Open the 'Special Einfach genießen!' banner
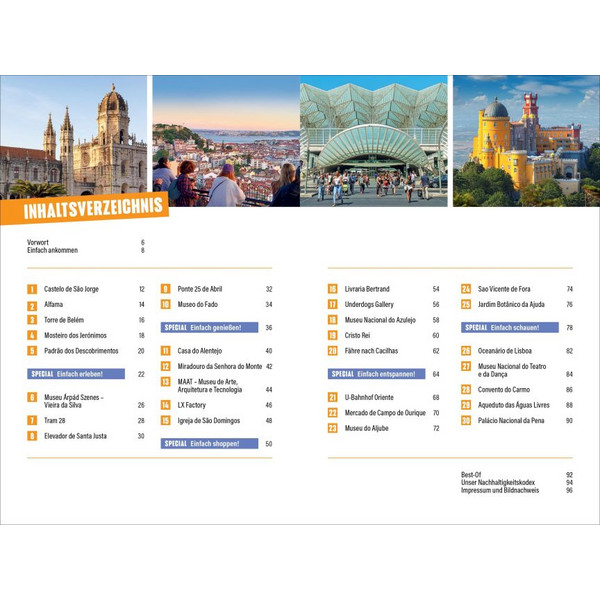 [x=209, y=328]
